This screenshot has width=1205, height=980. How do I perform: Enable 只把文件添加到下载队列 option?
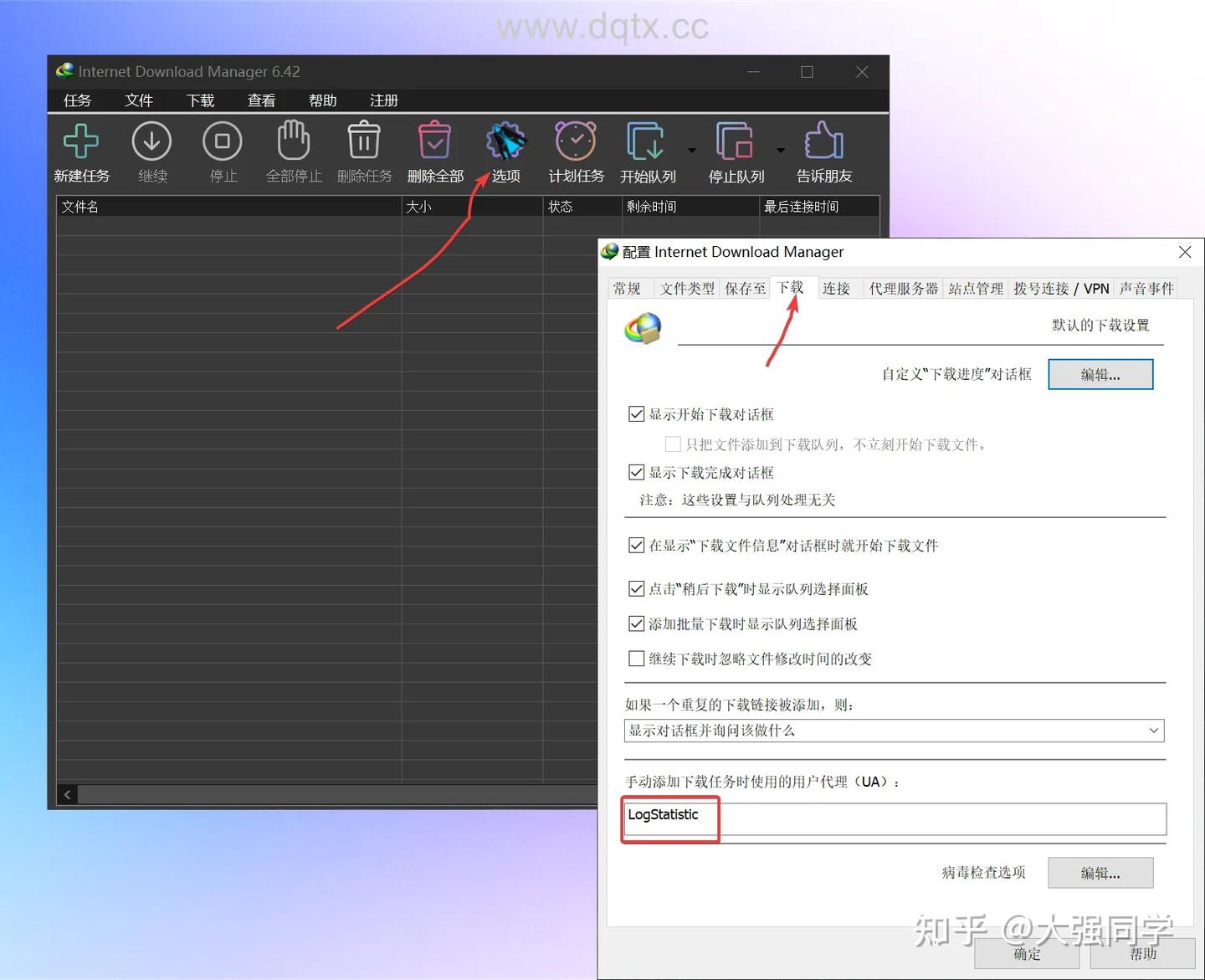coord(673,444)
